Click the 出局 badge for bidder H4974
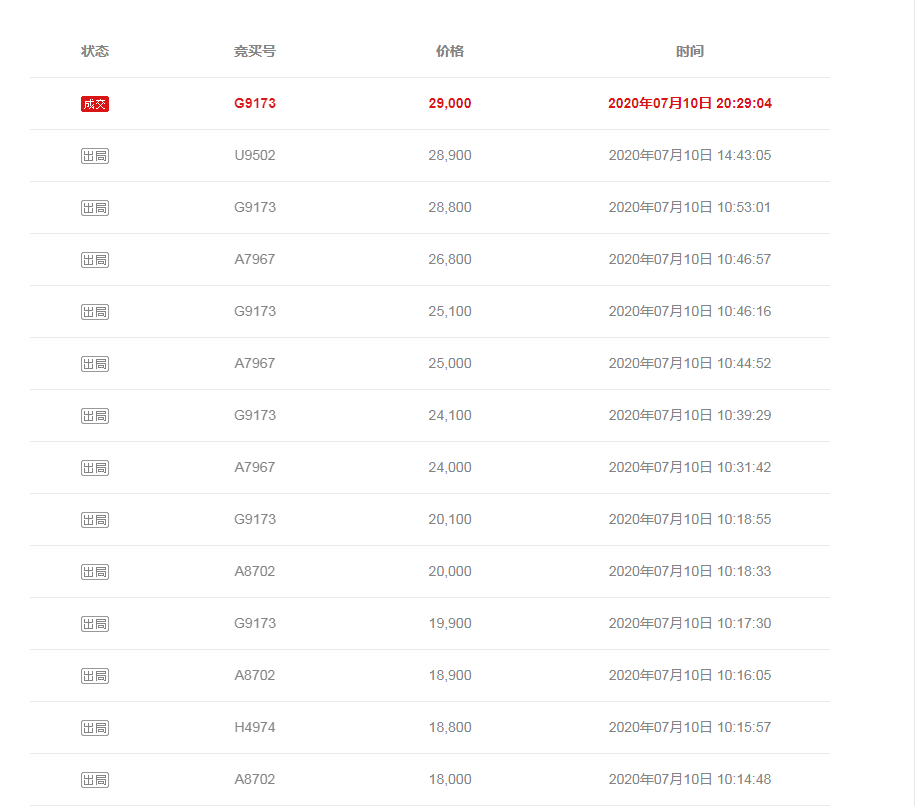This screenshot has height=806, width=921. click(x=95, y=728)
